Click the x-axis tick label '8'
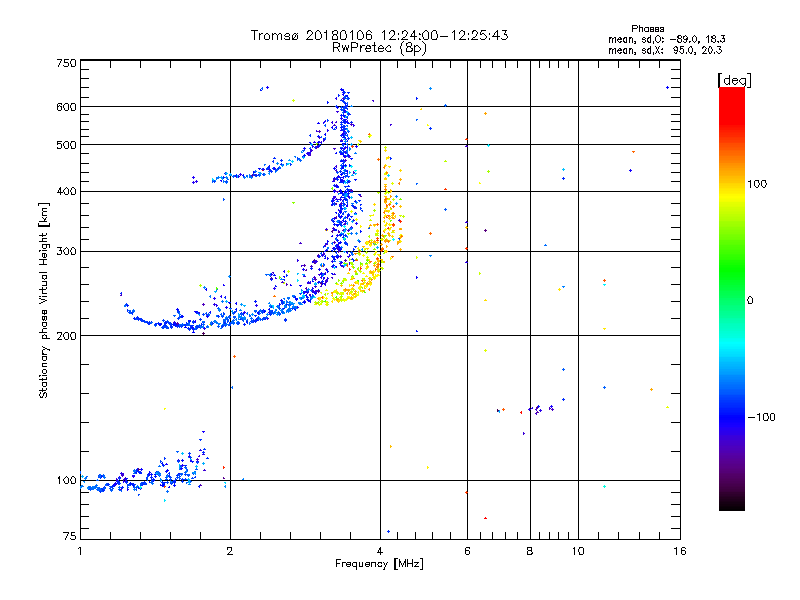This screenshot has width=800, height=600. click(530, 551)
